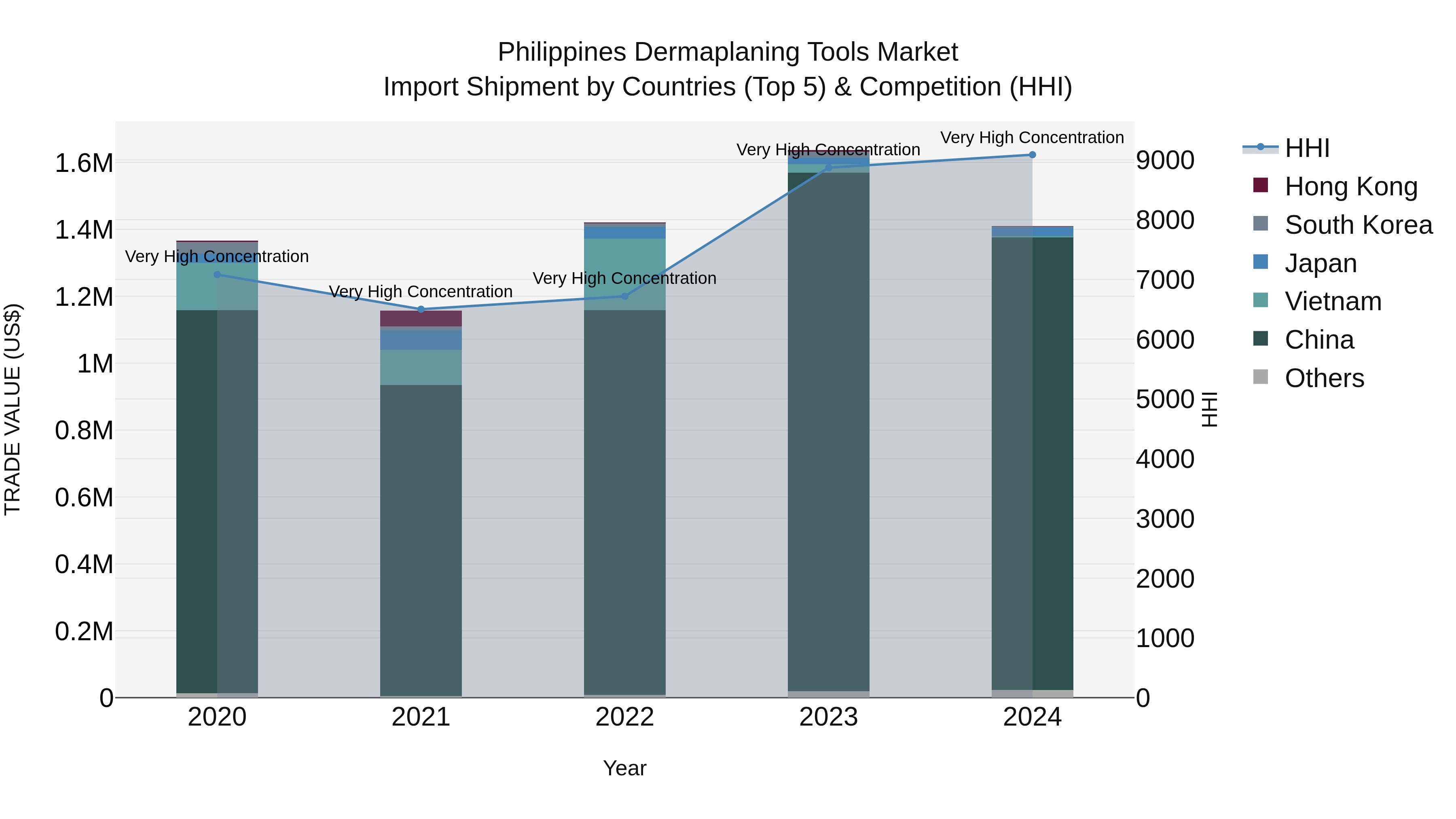The height and width of the screenshot is (819, 1456).
Task: Click 2022 'Very High Concentration' annotation
Action: click(624, 278)
